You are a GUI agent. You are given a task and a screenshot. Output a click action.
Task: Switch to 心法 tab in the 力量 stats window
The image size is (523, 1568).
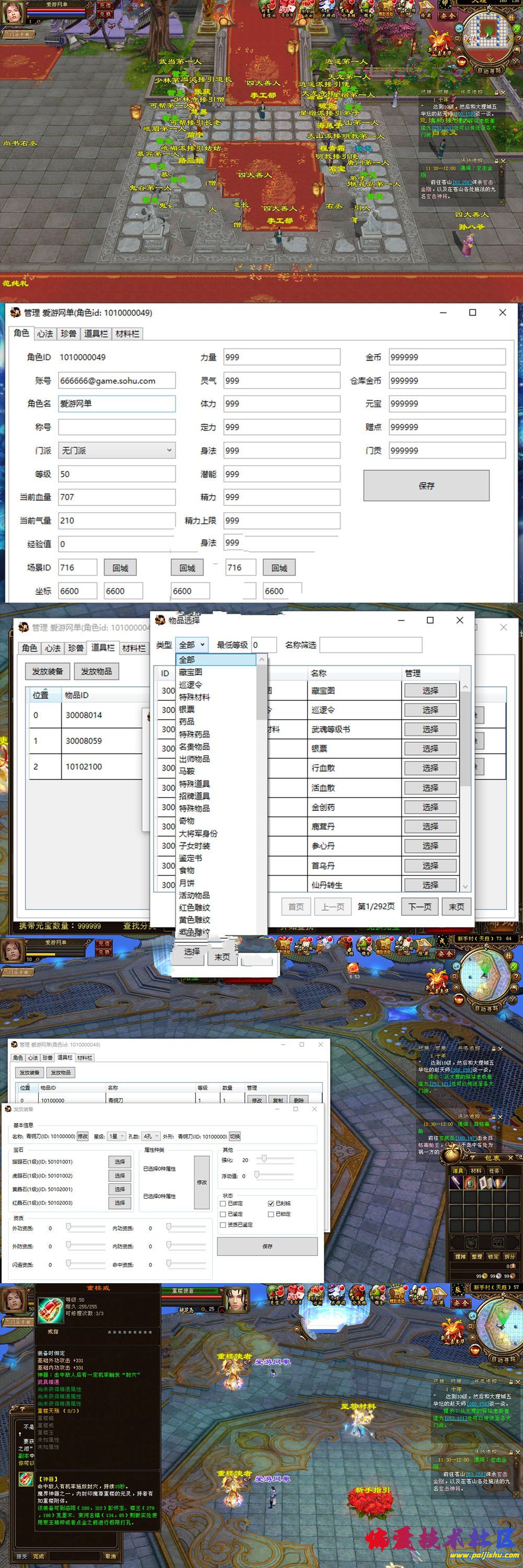[45, 333]
